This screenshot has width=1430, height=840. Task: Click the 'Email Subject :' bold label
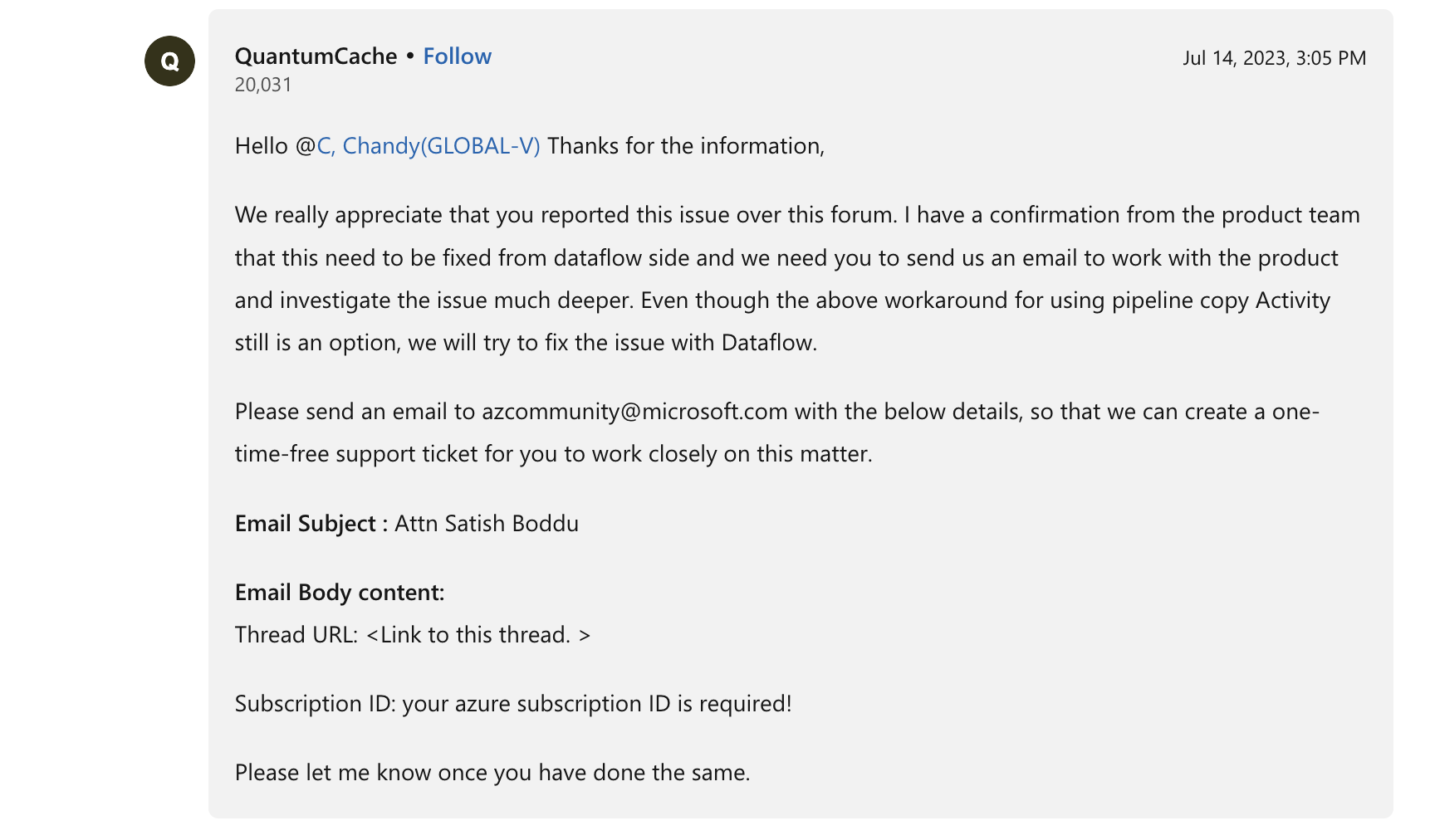click(x=311, y=524)
